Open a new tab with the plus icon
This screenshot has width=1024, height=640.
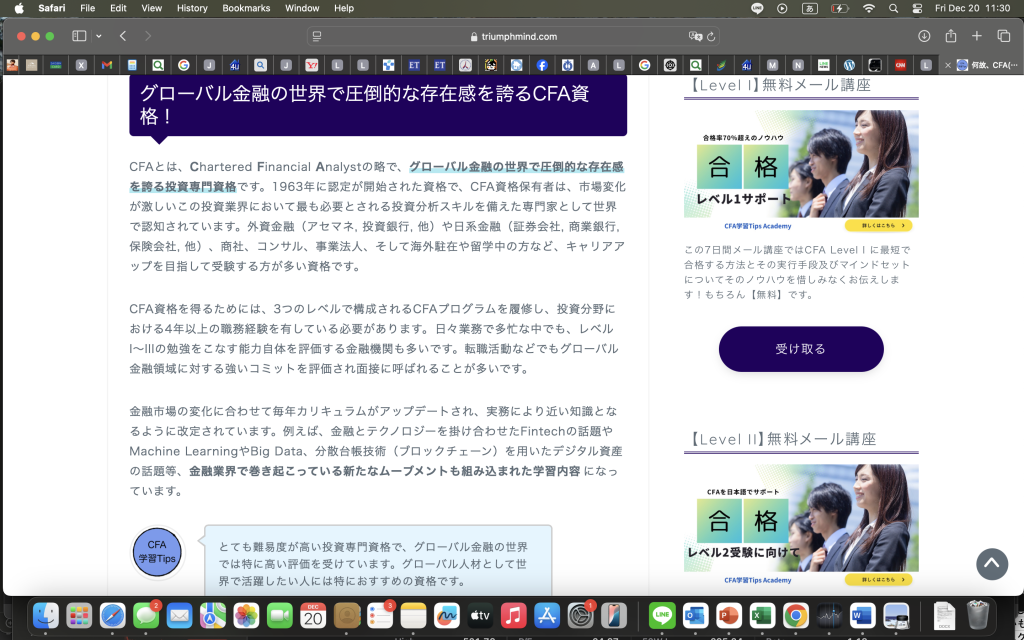pyautogui.click(x=977, y=35)
